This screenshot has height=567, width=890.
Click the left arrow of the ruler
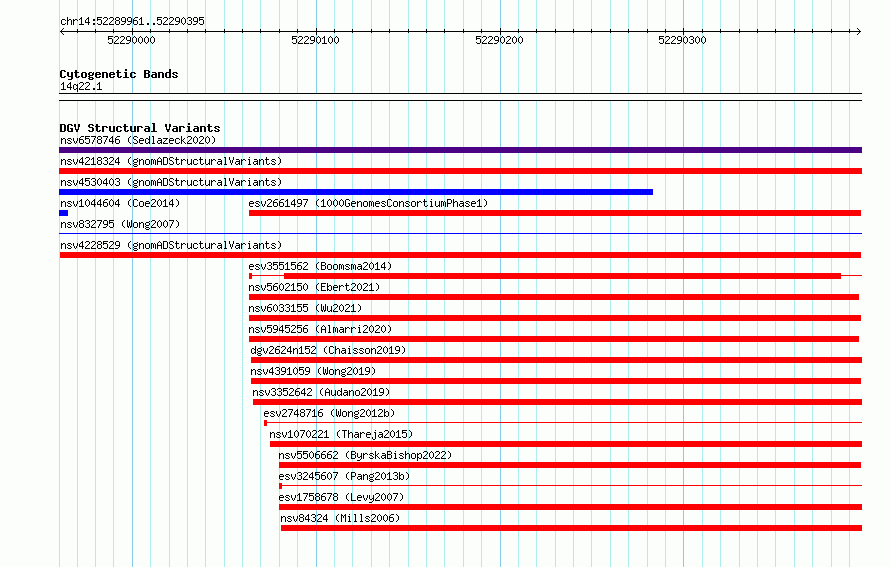62,31
